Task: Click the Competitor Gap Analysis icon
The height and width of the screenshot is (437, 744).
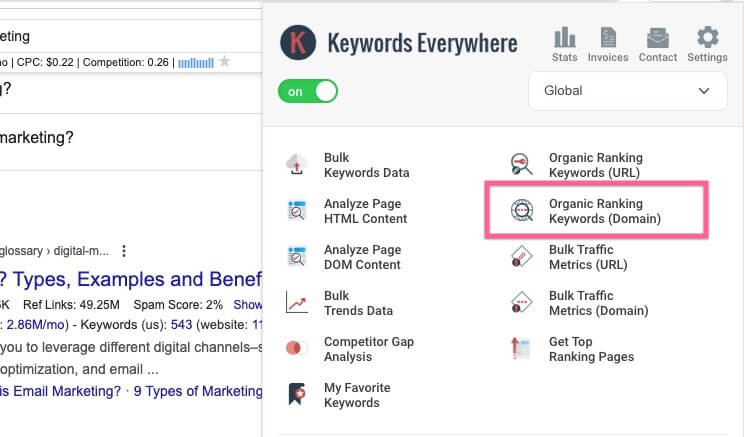Action: [x=296, y=348]
